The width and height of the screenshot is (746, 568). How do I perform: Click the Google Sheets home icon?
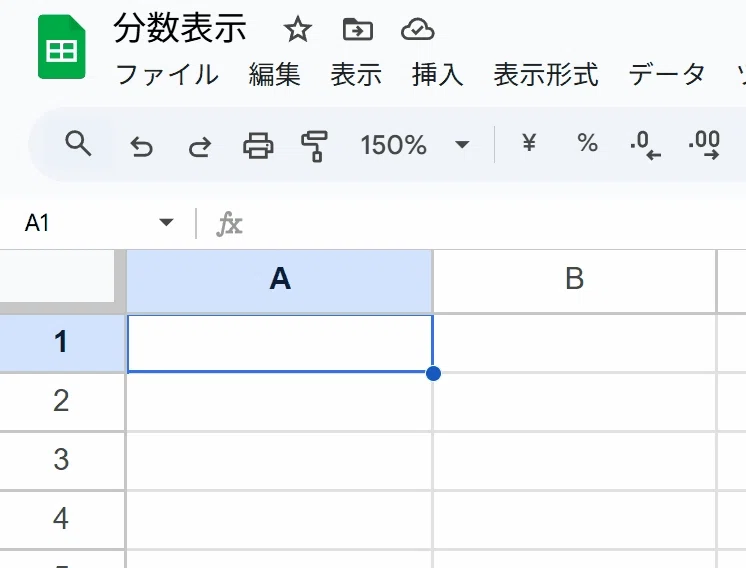click(61, 47)
